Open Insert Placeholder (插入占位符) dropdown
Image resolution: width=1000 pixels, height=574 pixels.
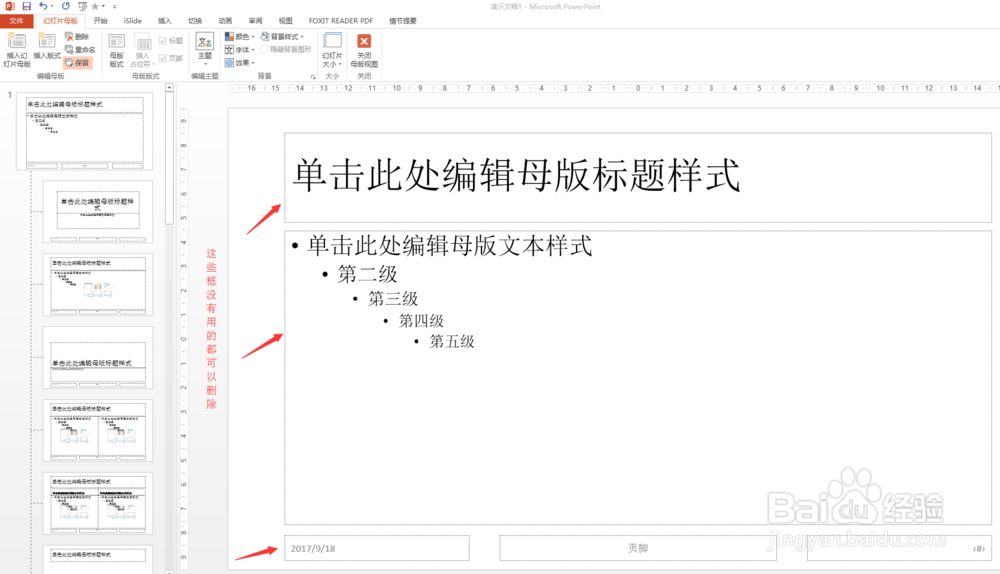click(x=143, y=51)
